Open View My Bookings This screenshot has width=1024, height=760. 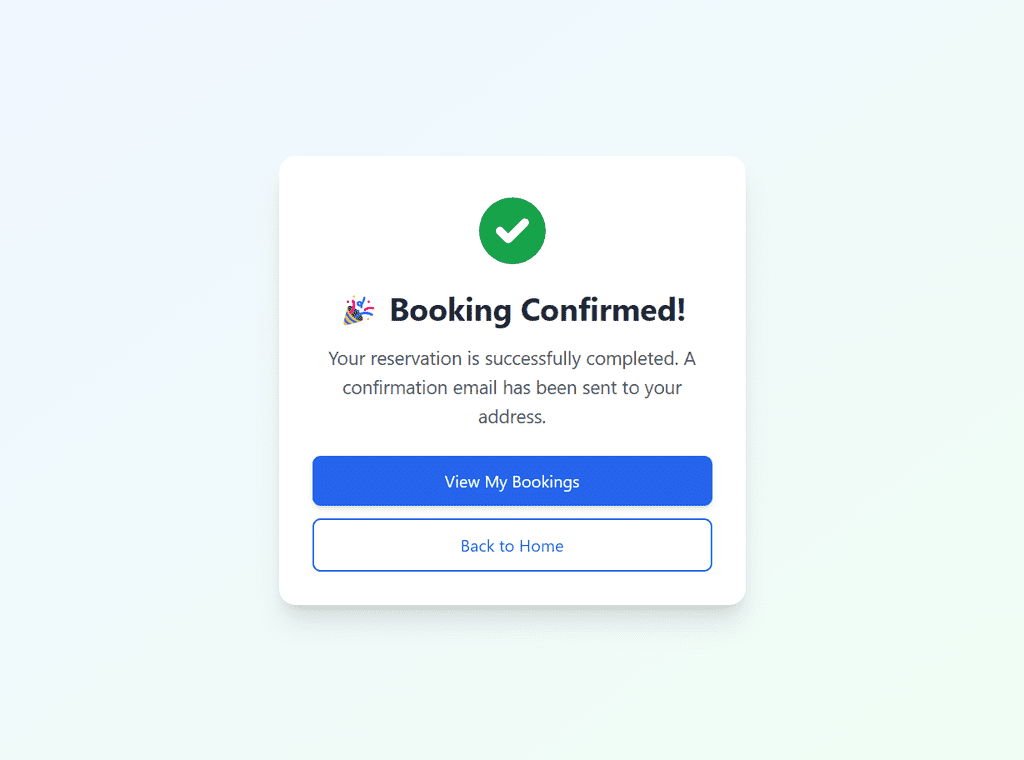tap(512, 481)
